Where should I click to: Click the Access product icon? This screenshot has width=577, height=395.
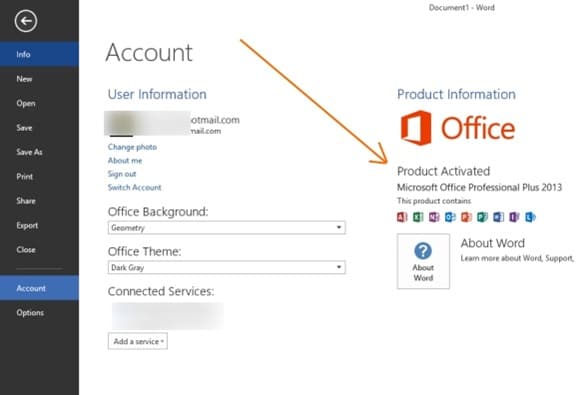[402, 217]
